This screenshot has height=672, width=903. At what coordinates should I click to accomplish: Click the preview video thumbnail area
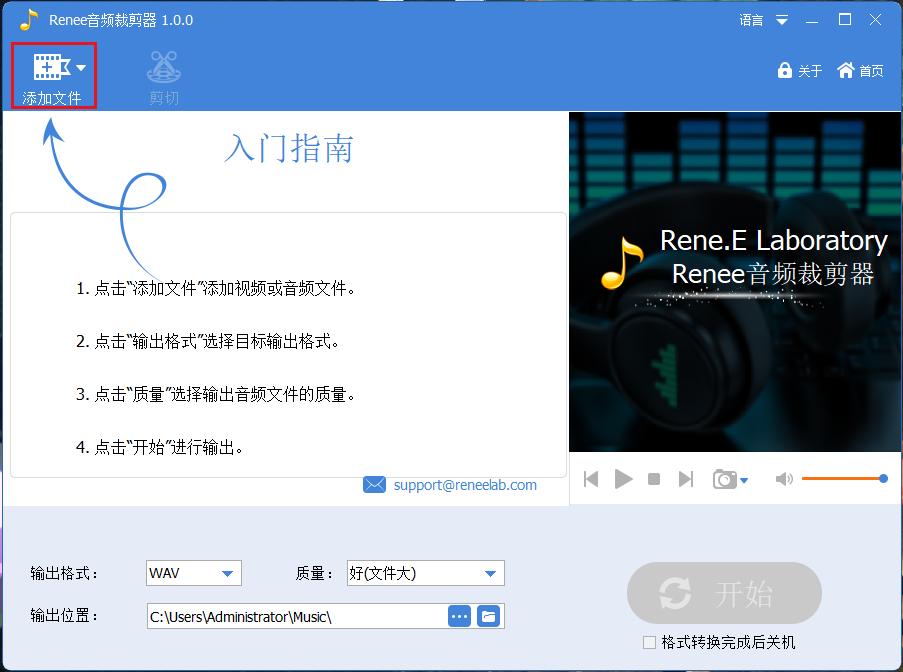click(x=734, y=282)
